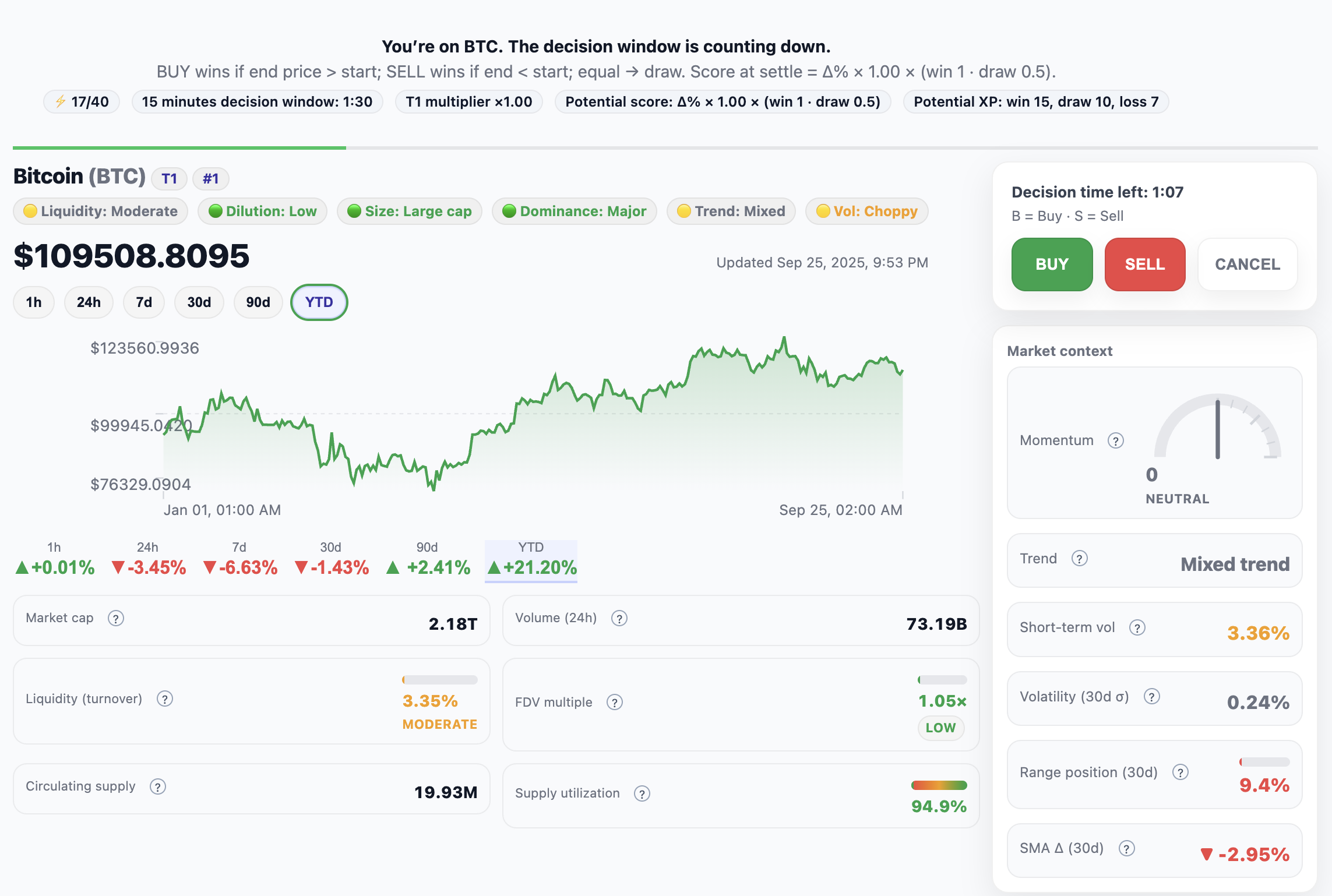Click the T1 badge next to Bitcoin

169,178
